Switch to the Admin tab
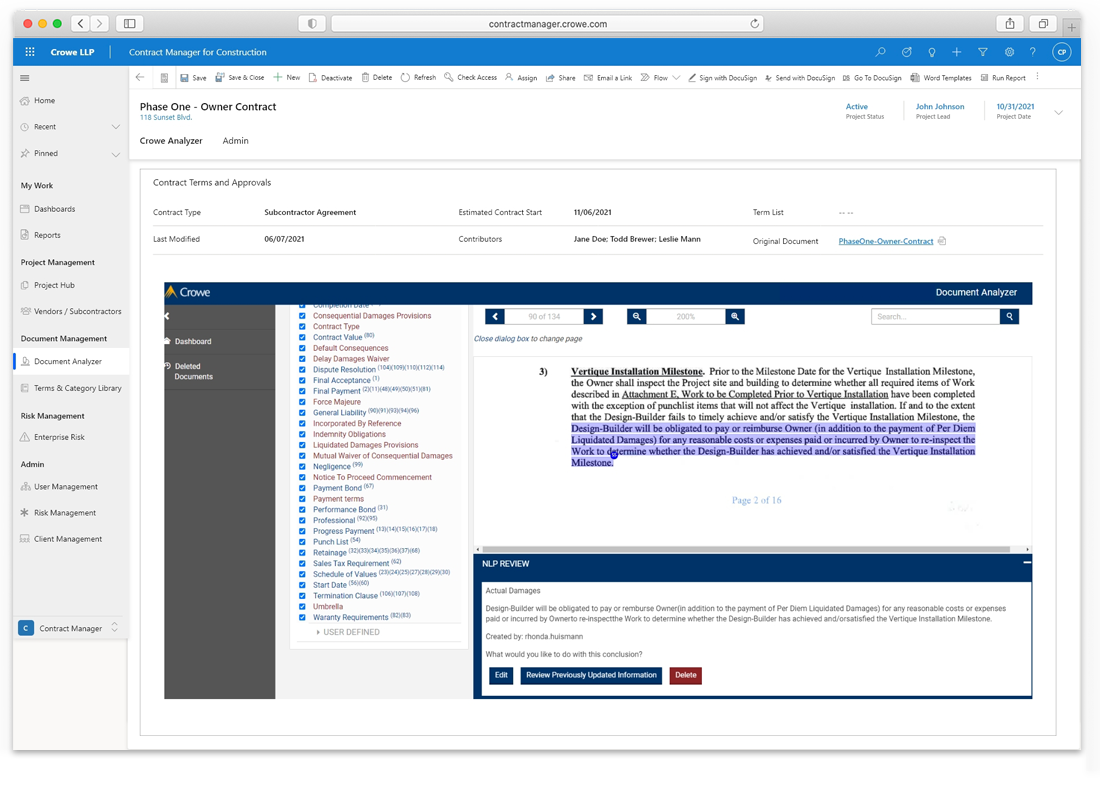Screen dimensions: 1100x800 pos(235,141)
